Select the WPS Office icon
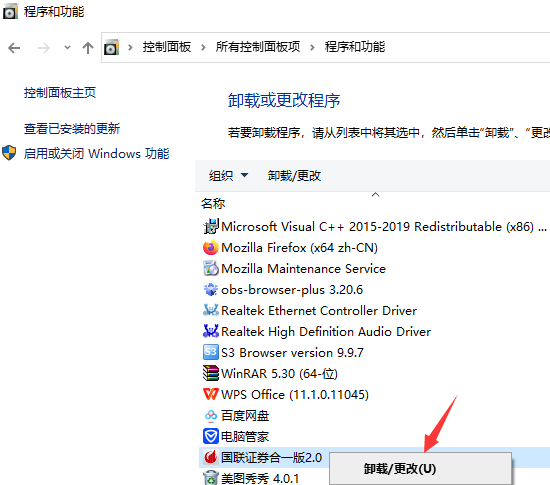This screenshot has width=550, height=485. pyautogui.click(x=211, y=394)
